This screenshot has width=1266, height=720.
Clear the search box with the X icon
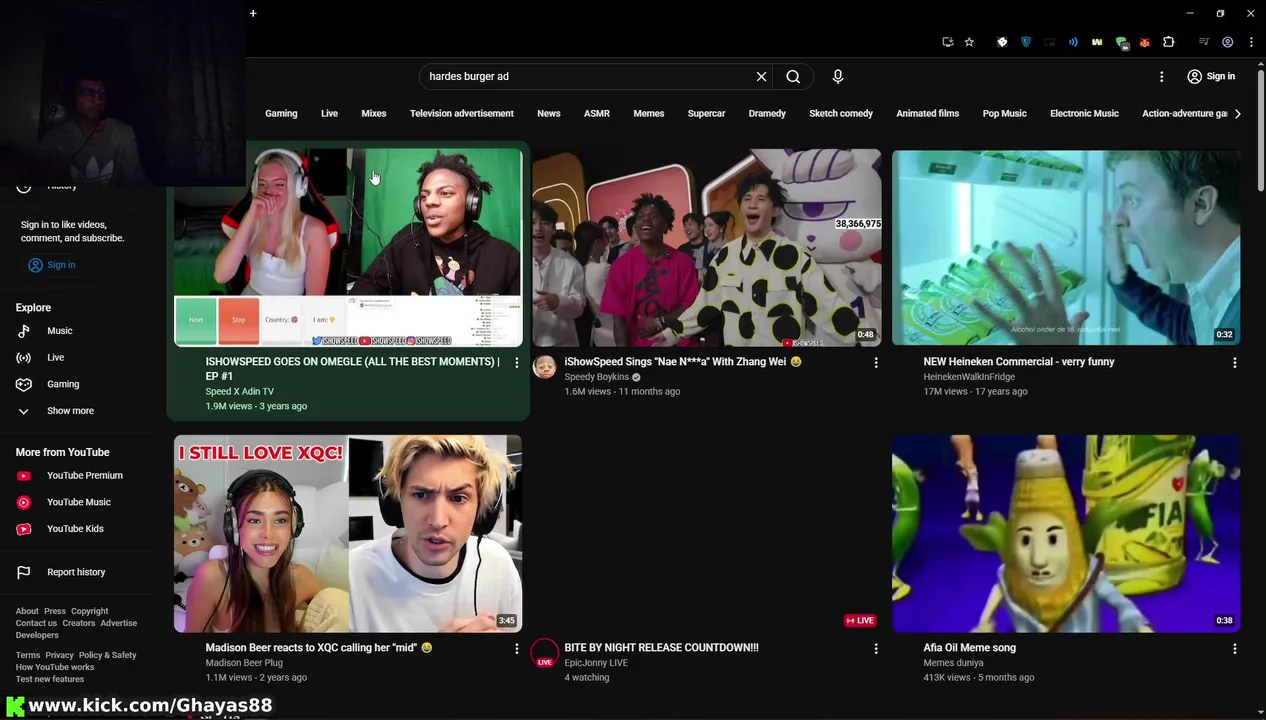coord(761,76)
